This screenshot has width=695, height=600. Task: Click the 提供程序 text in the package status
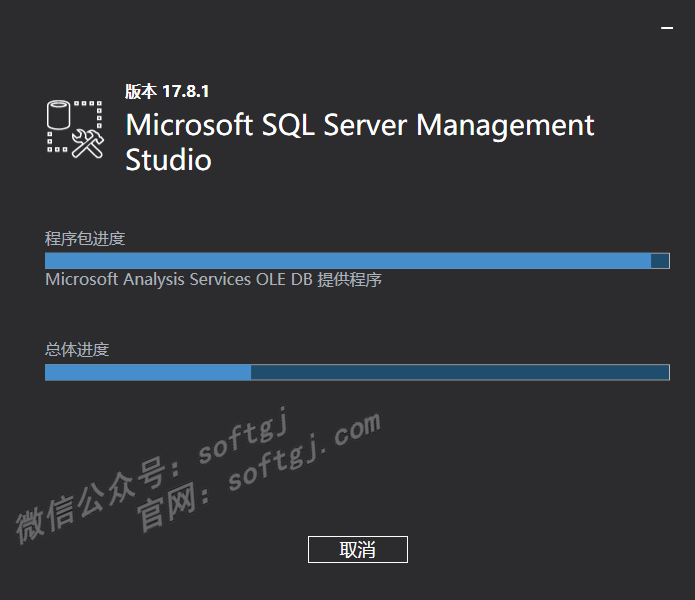[350, 280]
